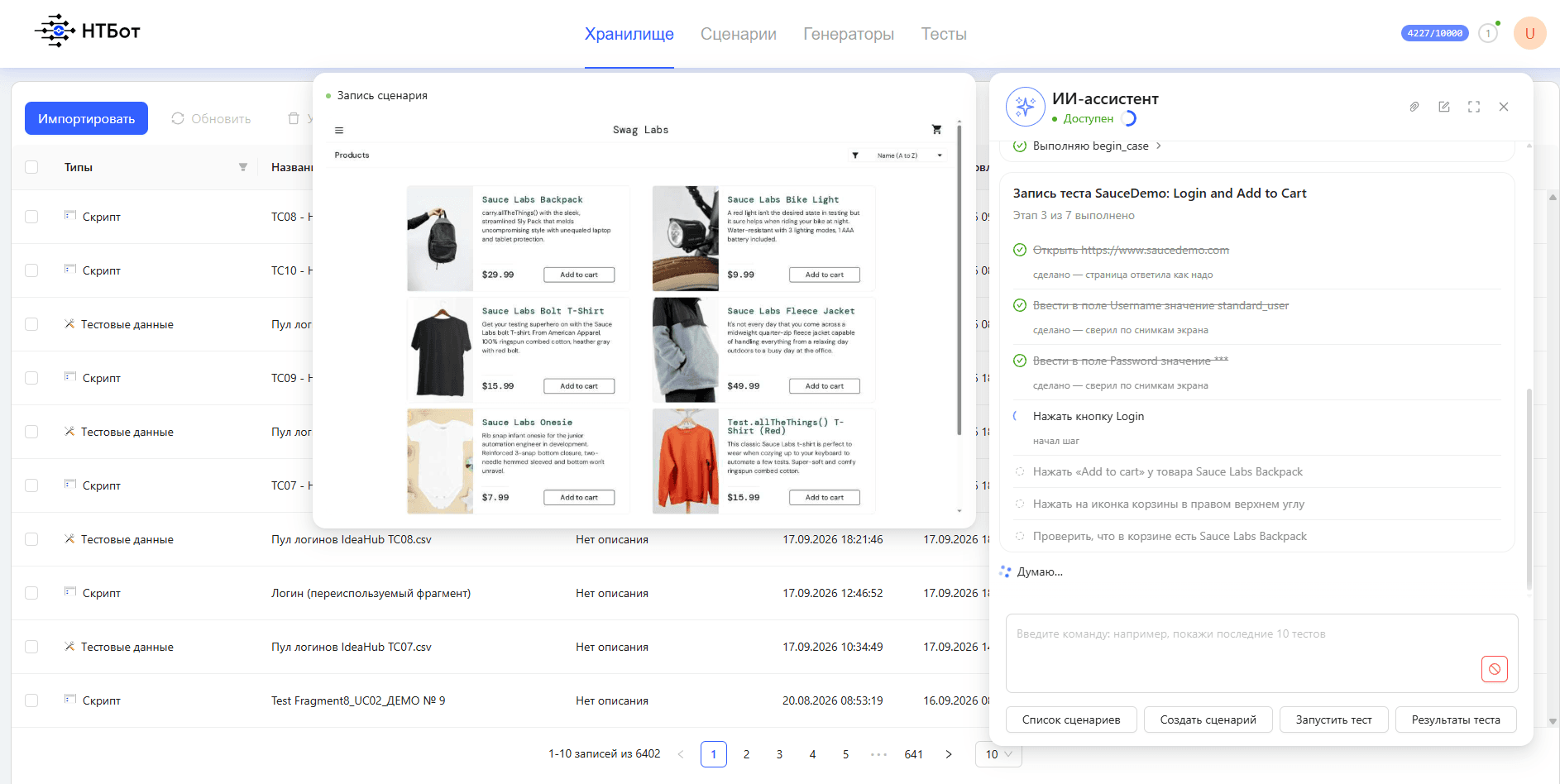The width and height of the screenshot is (1560, 784).
Task: Expand the assistant panel to fullscreen
Action: [1474, 107]
